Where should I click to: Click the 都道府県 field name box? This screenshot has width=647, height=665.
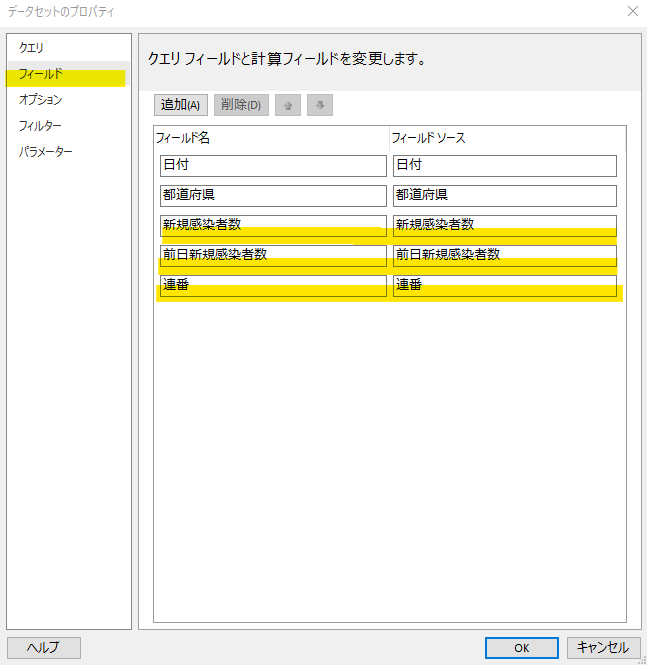273,196
